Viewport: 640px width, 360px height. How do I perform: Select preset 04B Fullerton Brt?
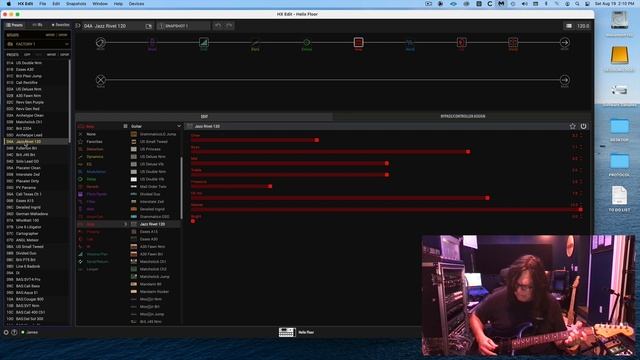[x=36, y=148]
